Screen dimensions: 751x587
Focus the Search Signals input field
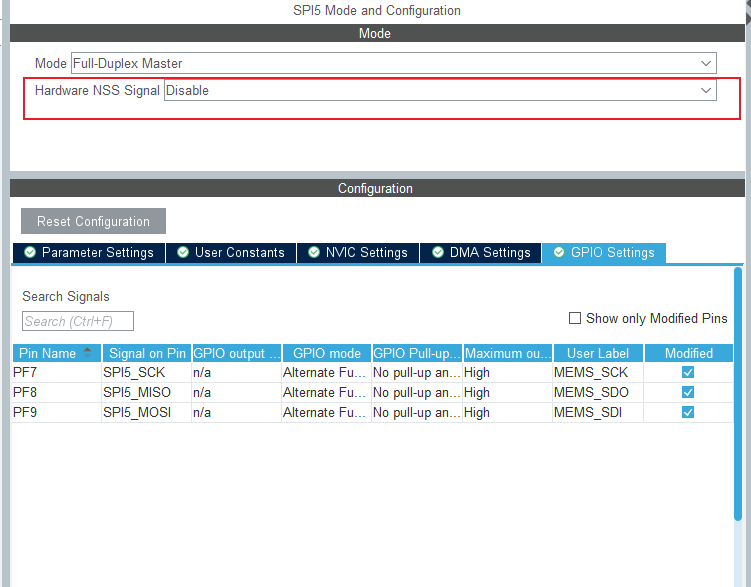78,321
